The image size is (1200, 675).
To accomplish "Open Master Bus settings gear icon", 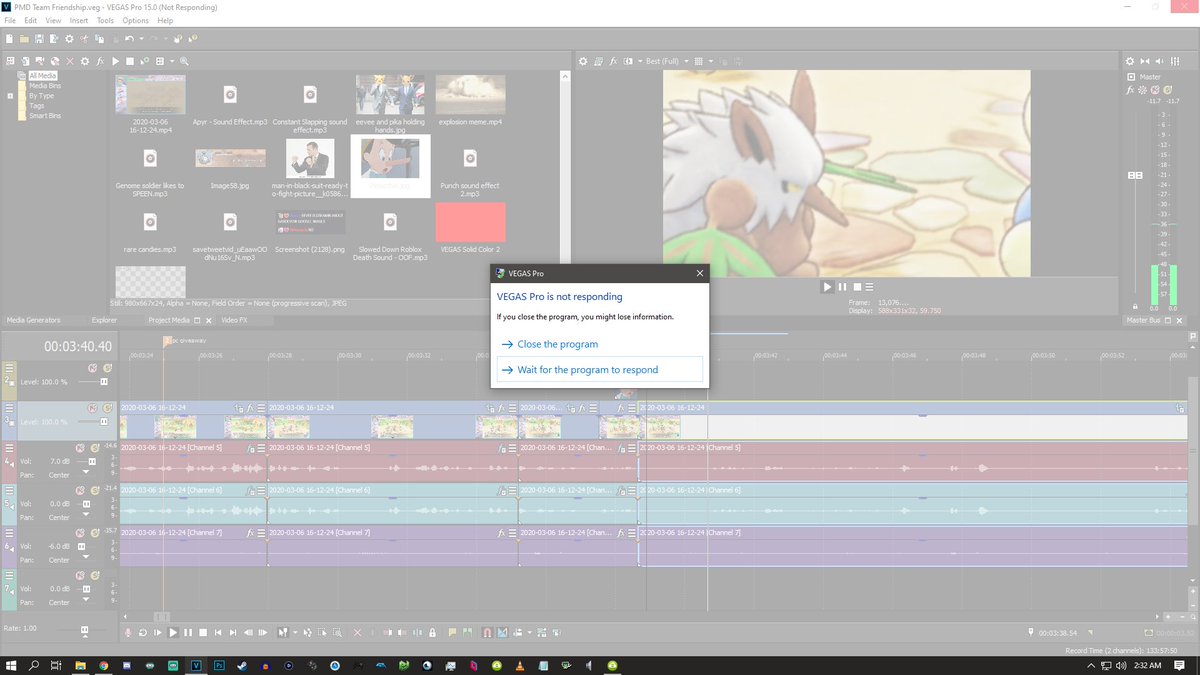I will (1131, 61).
